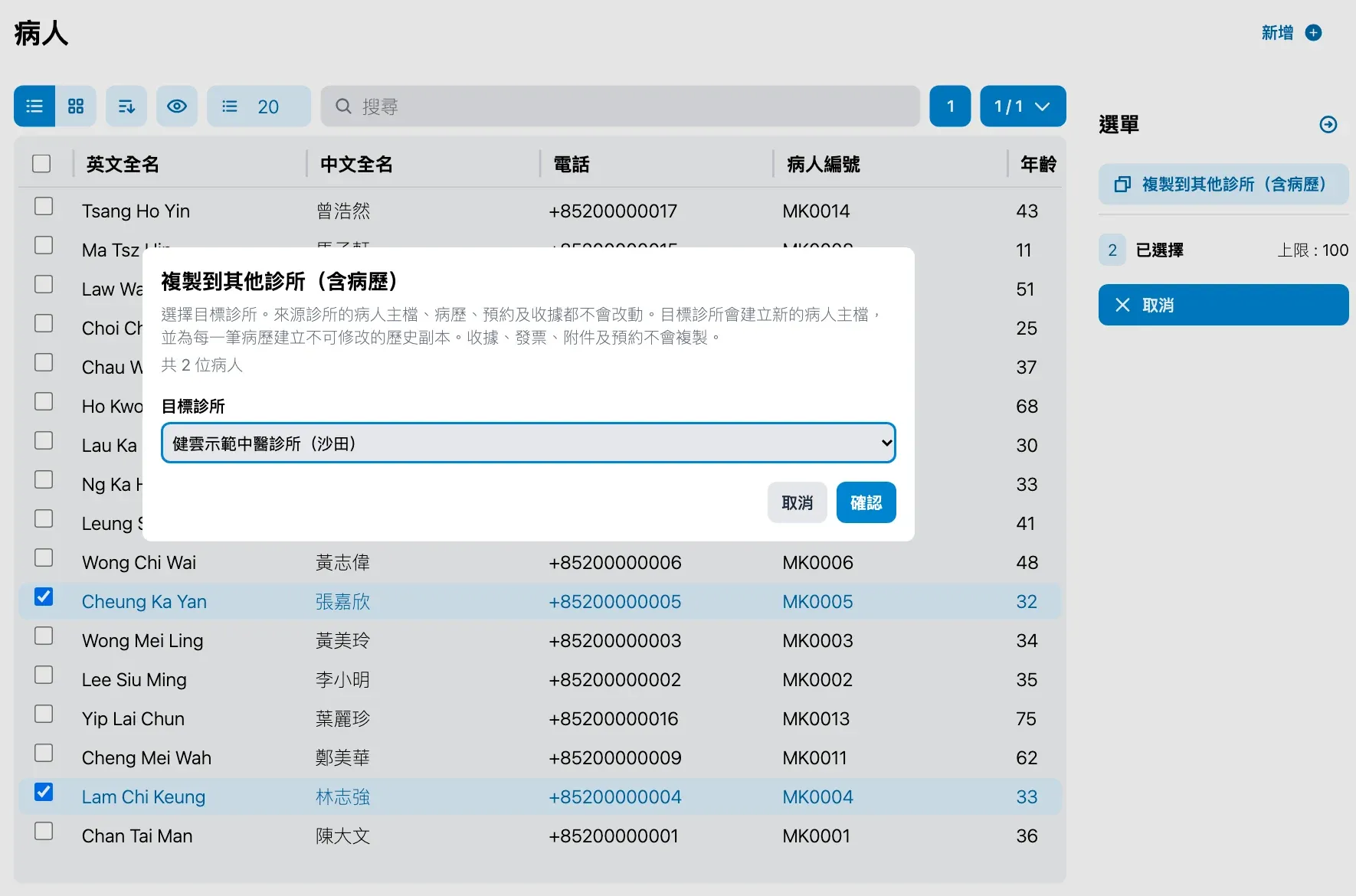Viewport: 1356px width, 896px height.
Task: Expand the 1/1 page dropdown
Action: click(1023, 106)
